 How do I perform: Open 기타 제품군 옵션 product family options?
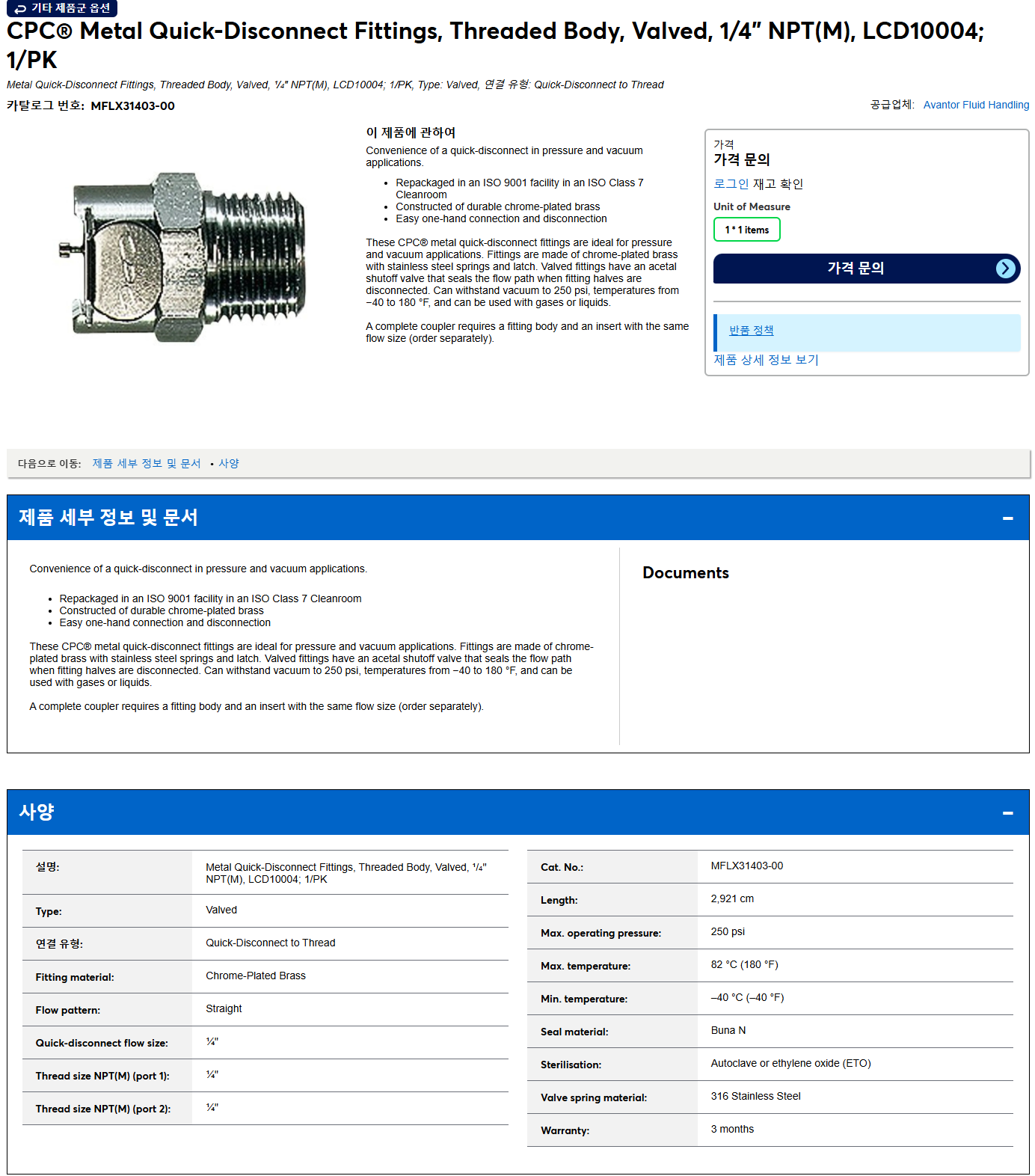click(62, 8)
